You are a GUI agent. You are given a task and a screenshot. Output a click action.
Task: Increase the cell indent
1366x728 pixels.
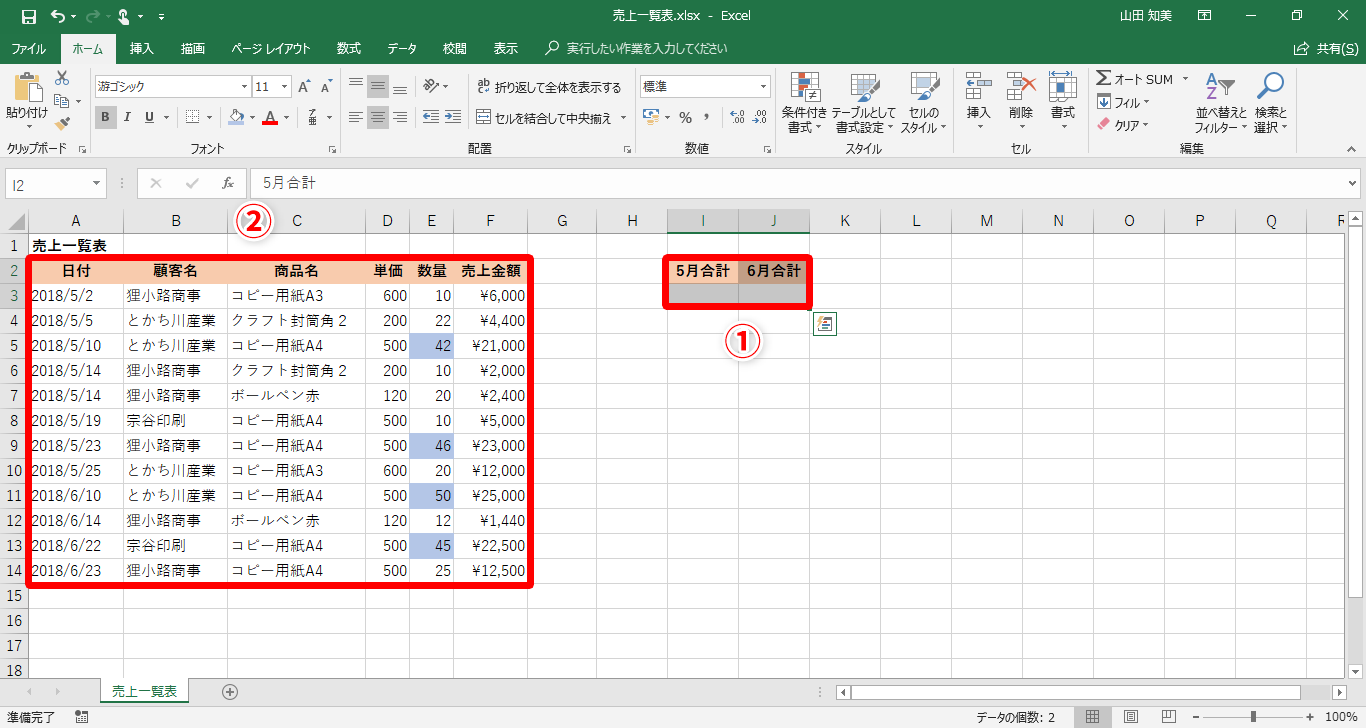453,117
